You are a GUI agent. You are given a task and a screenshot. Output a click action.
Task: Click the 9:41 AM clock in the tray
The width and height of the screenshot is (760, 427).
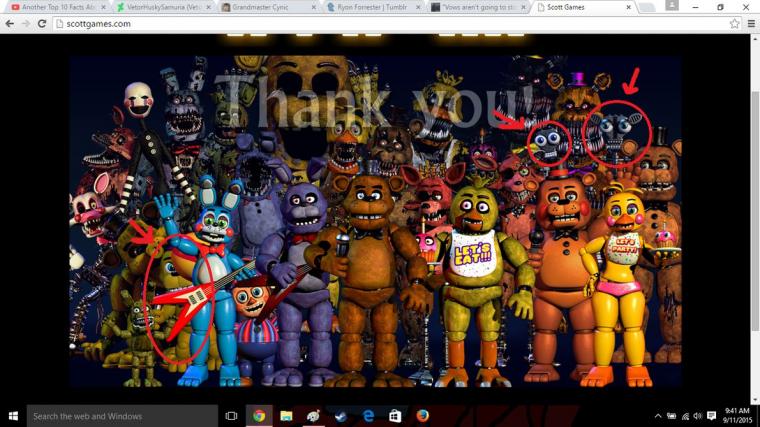click(x=737, y=416)
